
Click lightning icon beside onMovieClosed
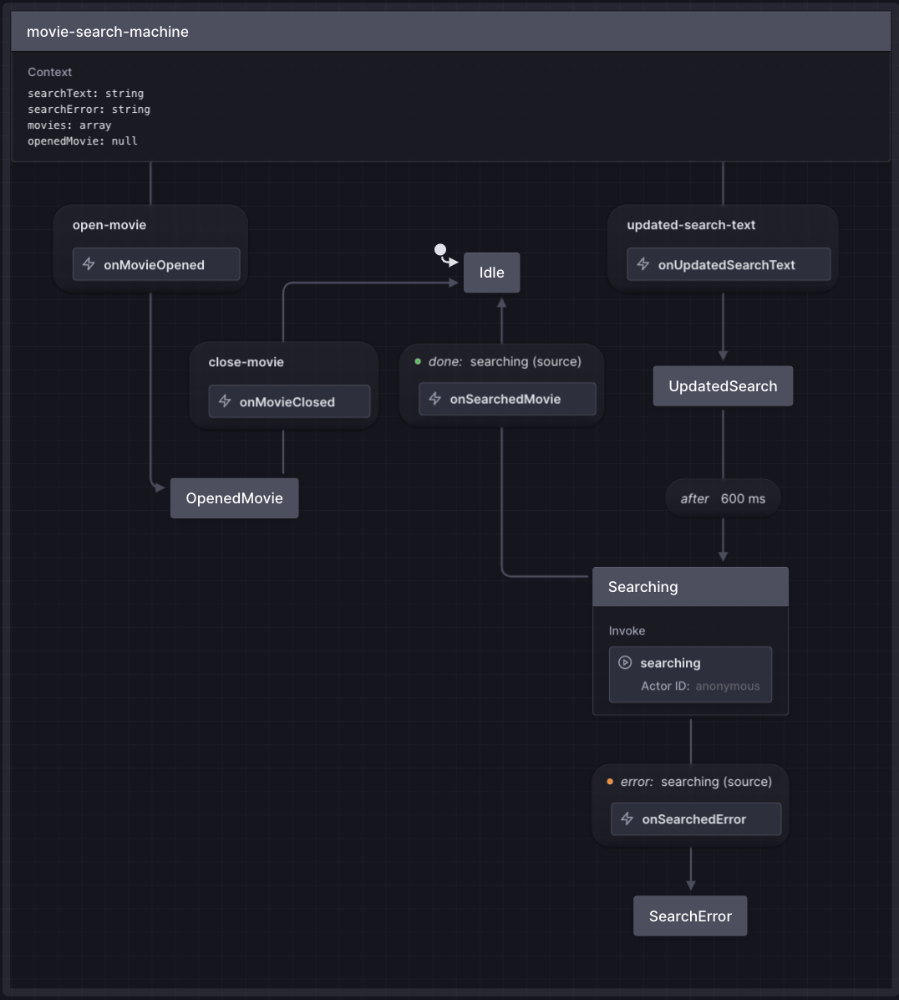[x=225, y=402]
